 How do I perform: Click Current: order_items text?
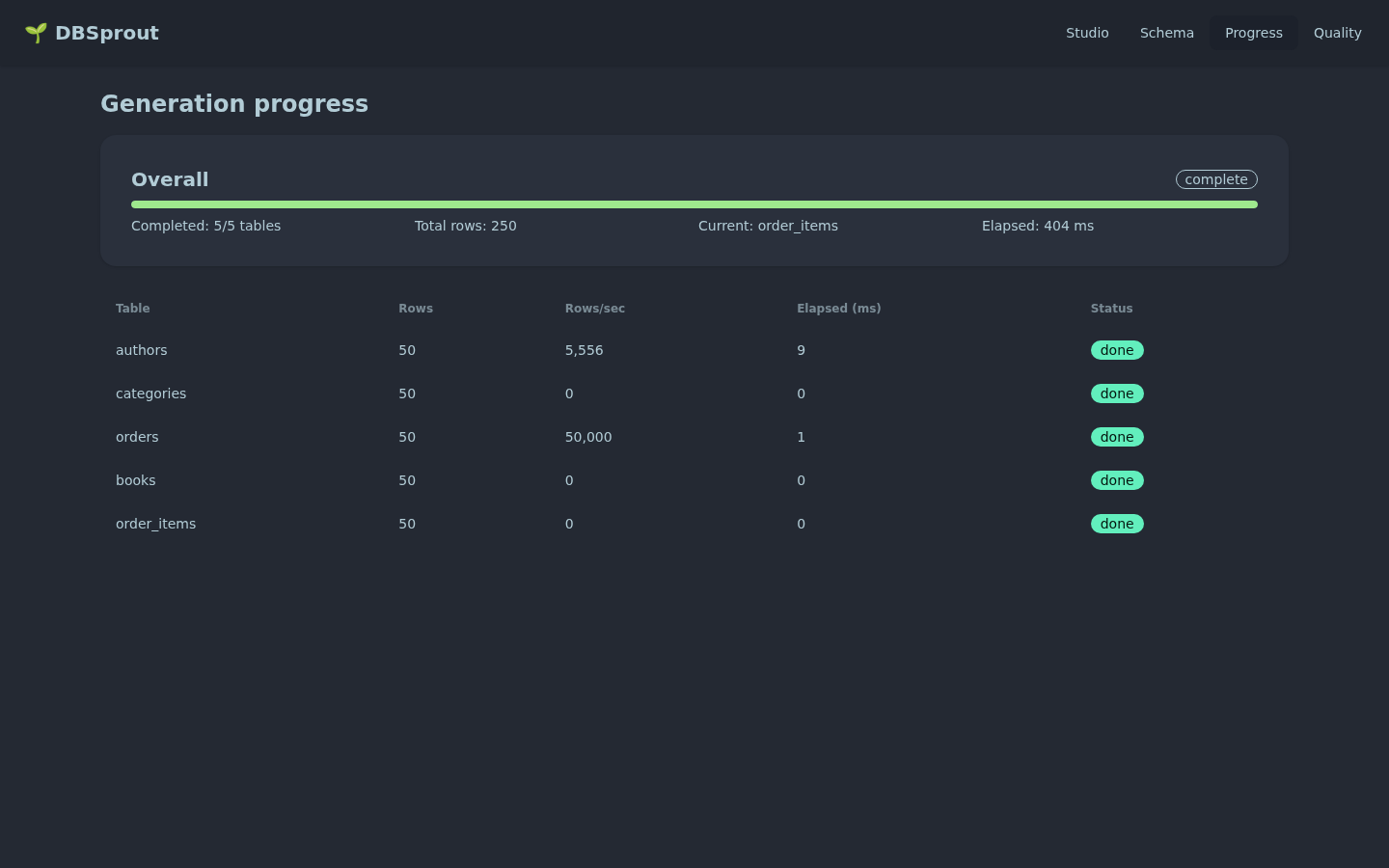[x=768, y=226]
